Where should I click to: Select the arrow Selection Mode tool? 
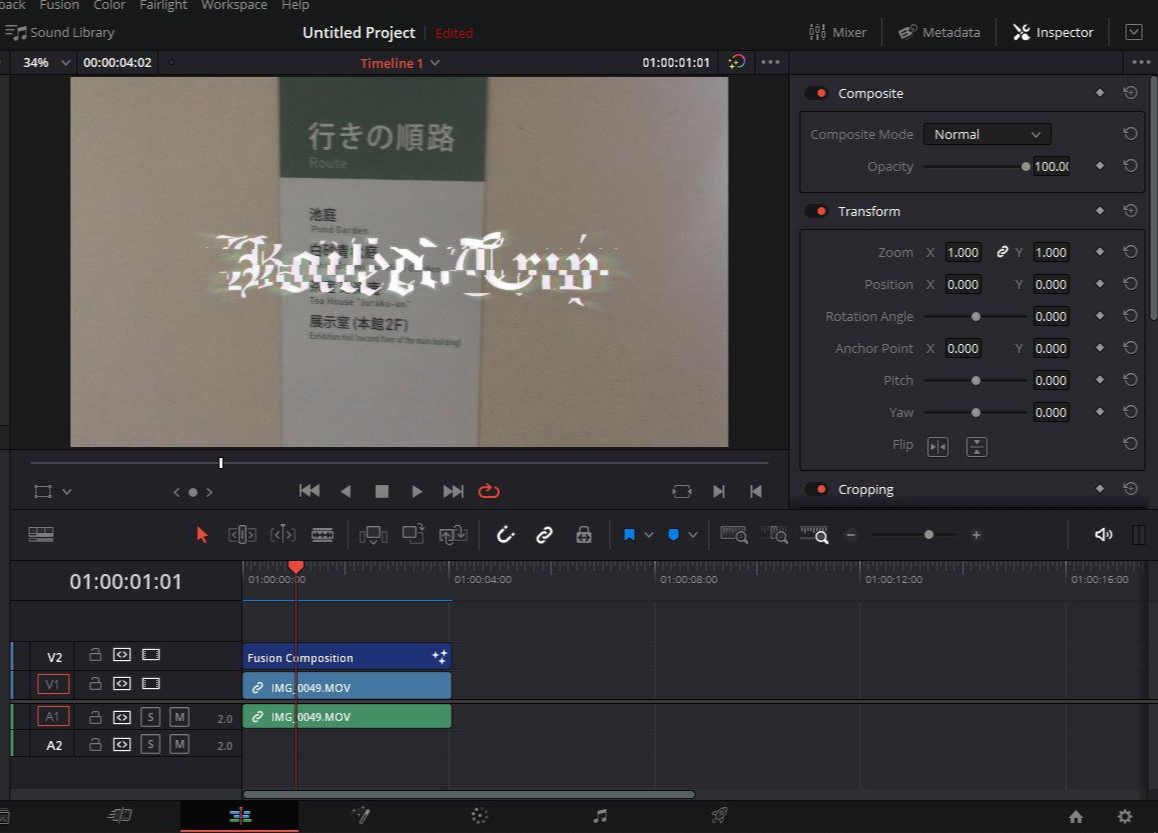(x=202, y=535)
